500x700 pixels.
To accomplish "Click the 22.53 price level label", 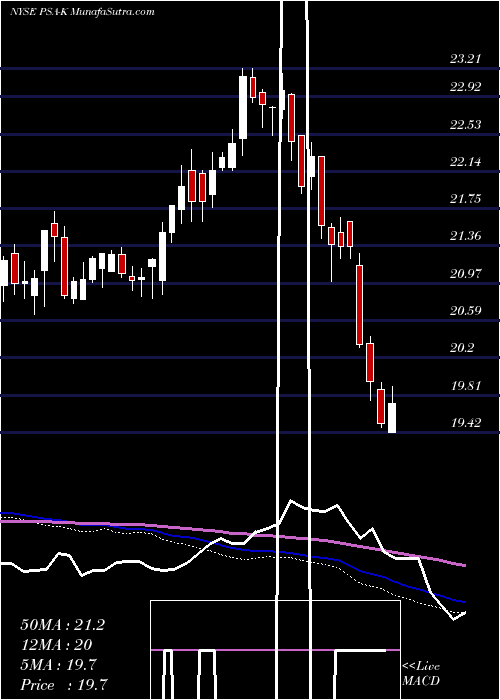I will point(466,124).
